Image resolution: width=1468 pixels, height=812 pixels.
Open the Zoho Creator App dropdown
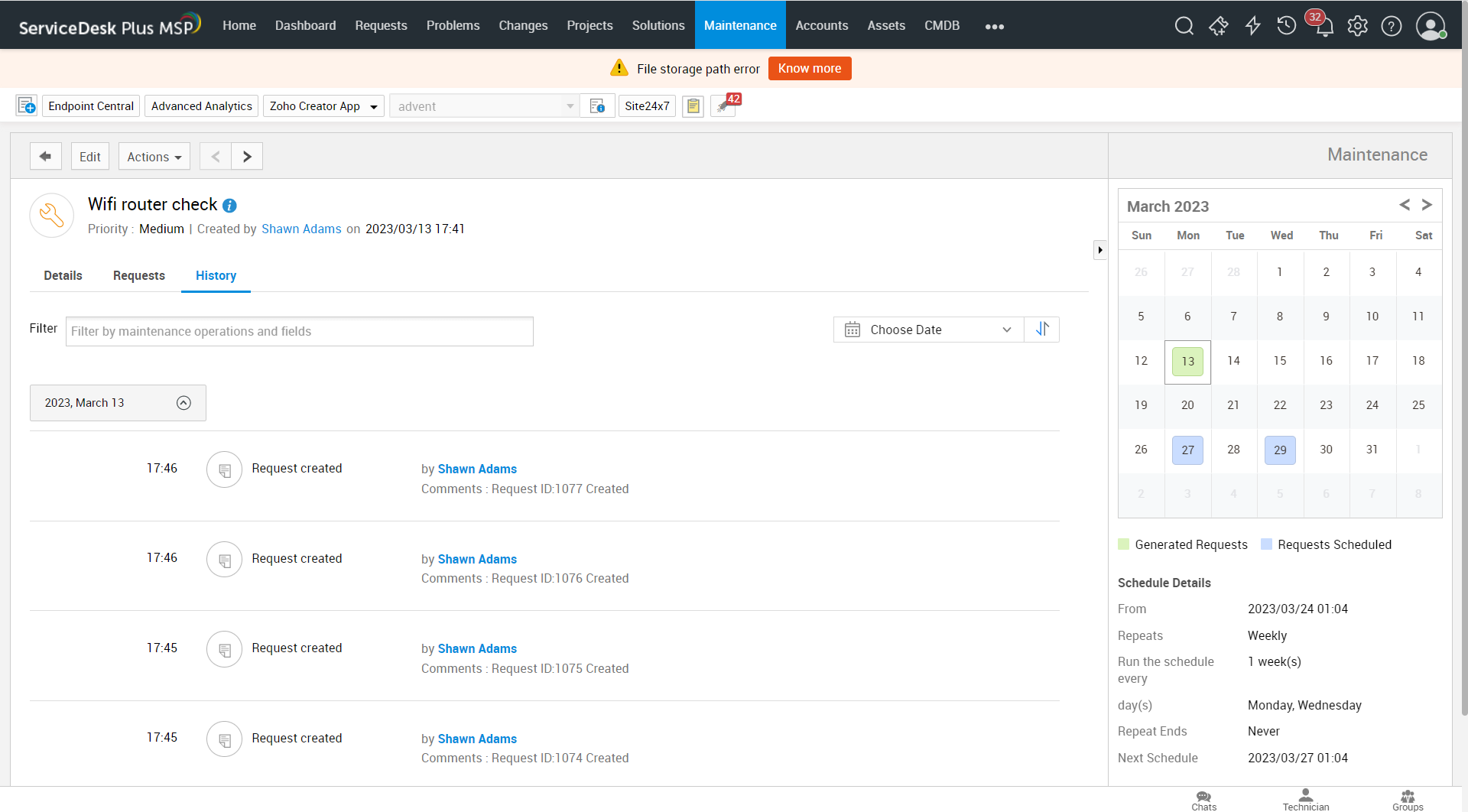point(323,106)
